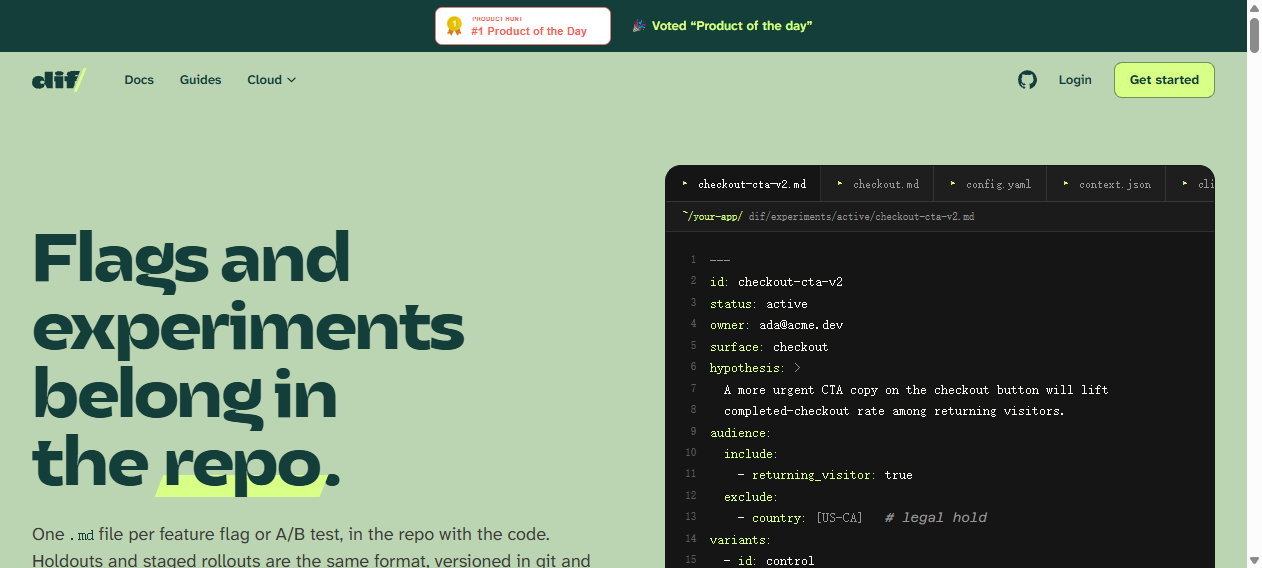Click the Login link
Image resolution: width=1262 pixels, height=568 pixels.
[x=1075, y=80]
